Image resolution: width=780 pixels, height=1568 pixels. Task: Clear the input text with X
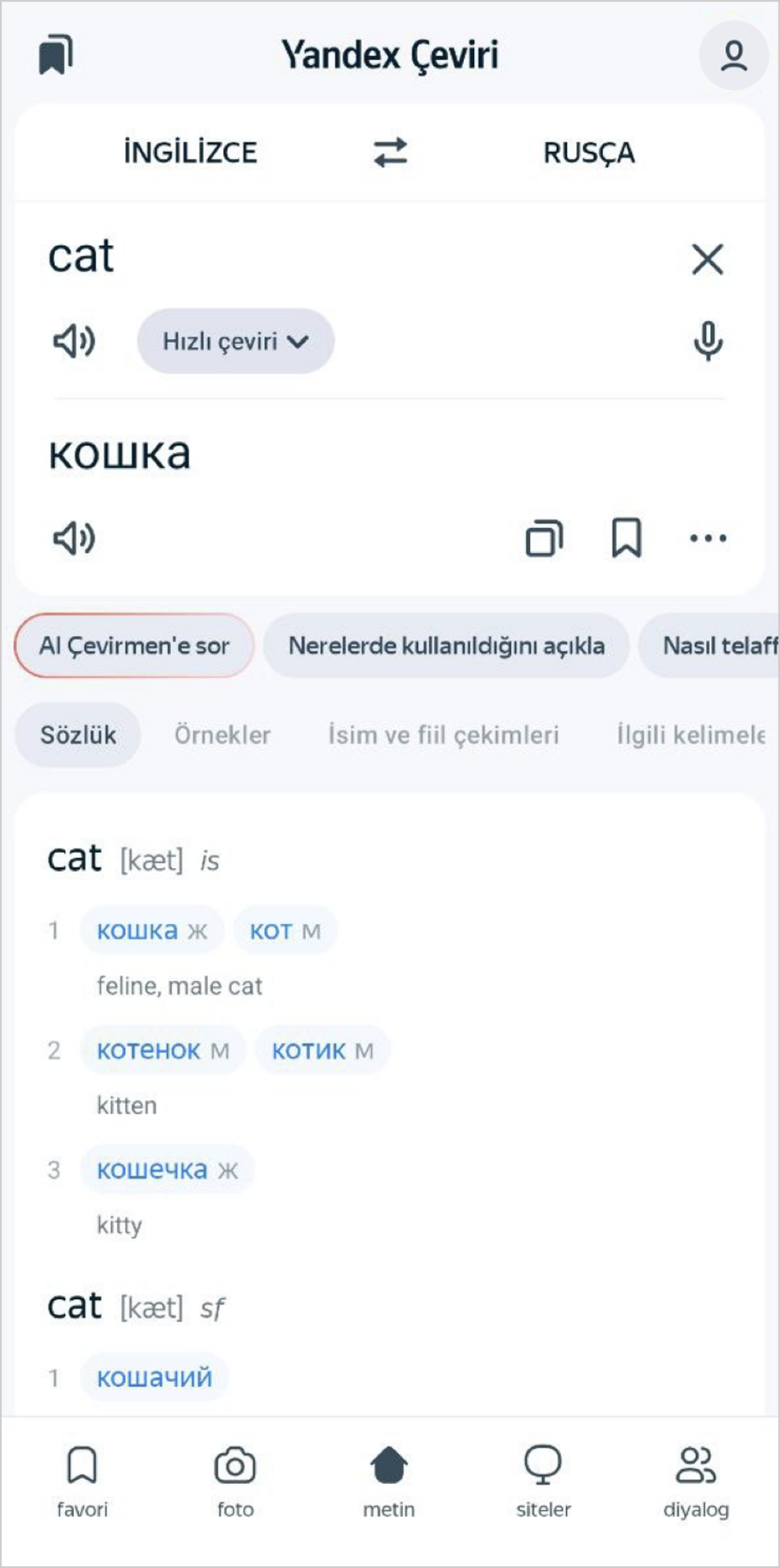707,259
